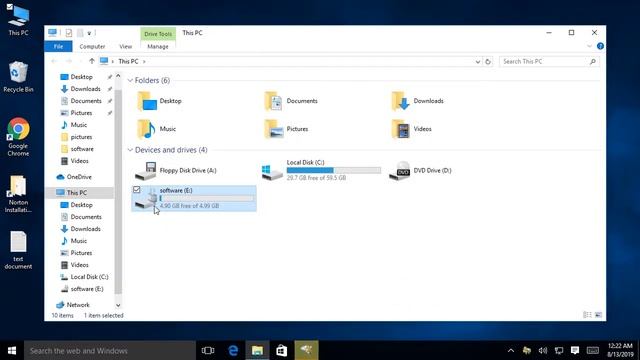This screenshot has width=640, height=360.
Task: Click Task View button on taskbar
Action: 208,350
